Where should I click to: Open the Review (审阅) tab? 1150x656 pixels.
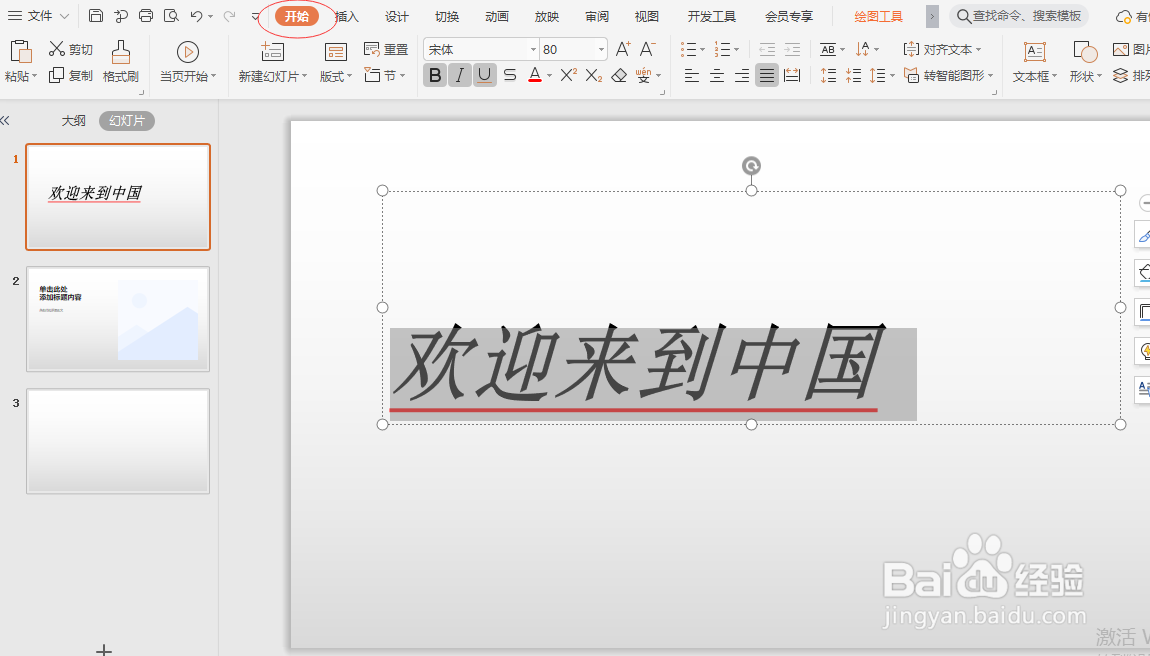tap(596, 16)
